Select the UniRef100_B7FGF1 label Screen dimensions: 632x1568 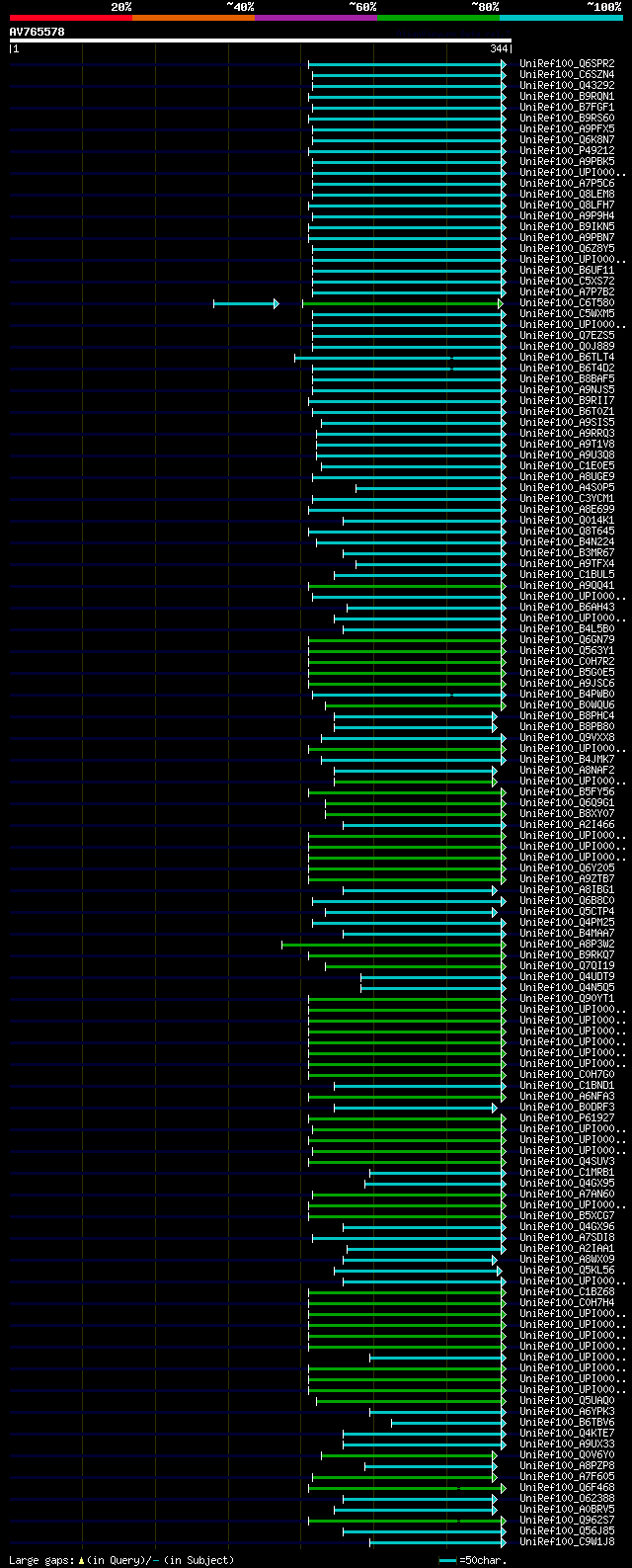[567, 107]
